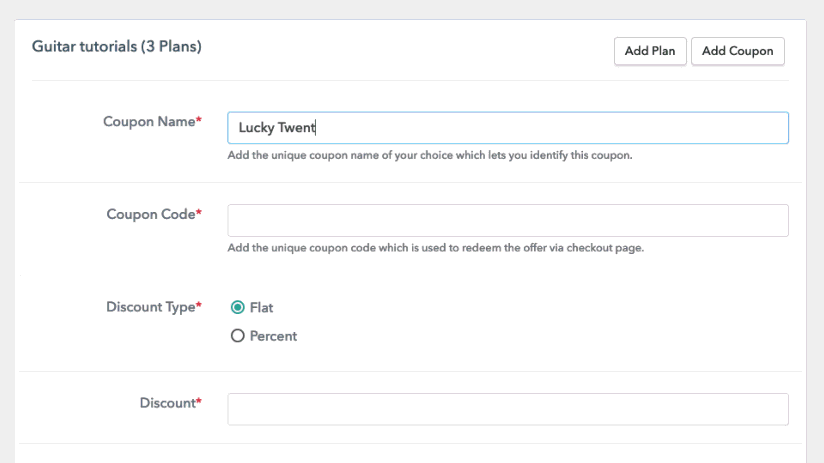Click the "Coupon Code" field label
The image size is (824, 463).
(x=151, y=214)
